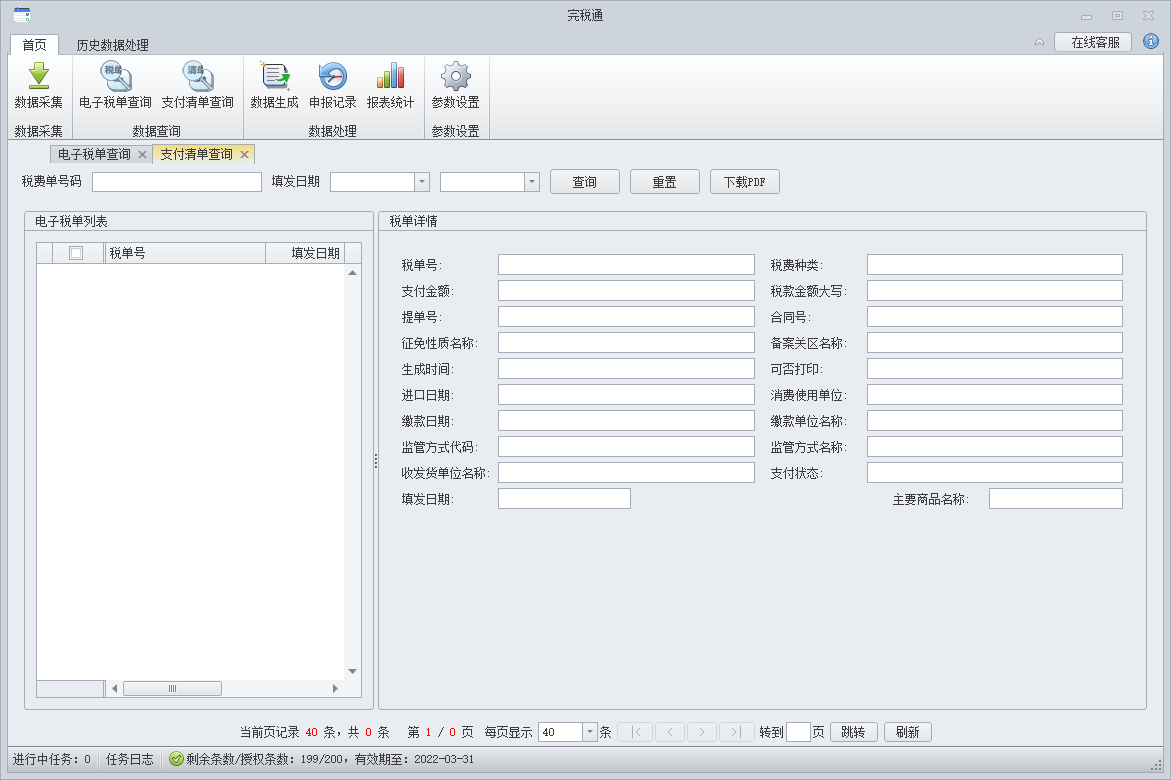Click the blue info icon at top right

1151,42
